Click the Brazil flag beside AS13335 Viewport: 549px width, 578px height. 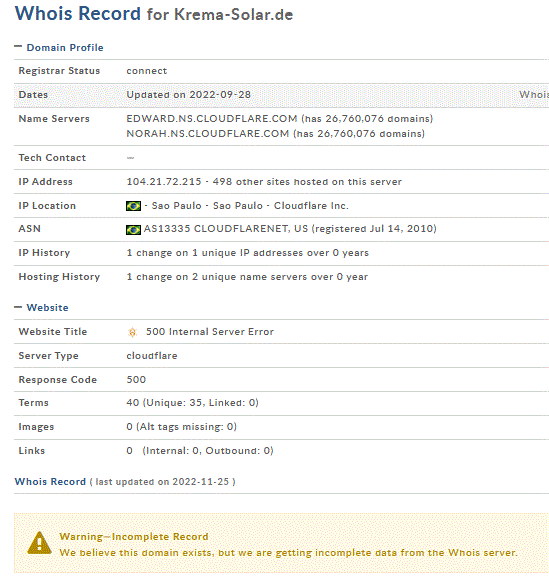(x=133, y=230)
